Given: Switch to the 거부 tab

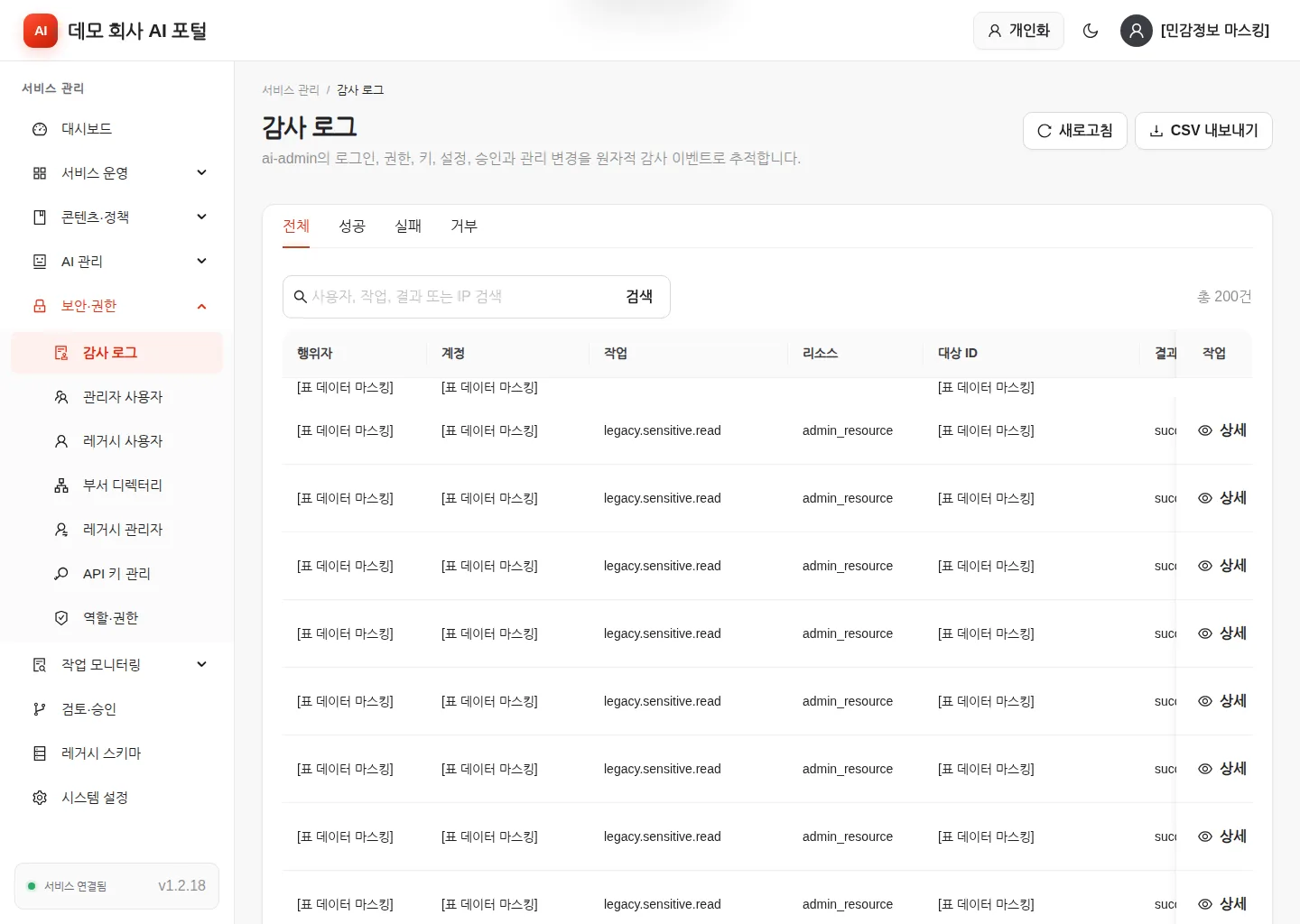Looking at the screenshot, I should (x=464, y=226).
